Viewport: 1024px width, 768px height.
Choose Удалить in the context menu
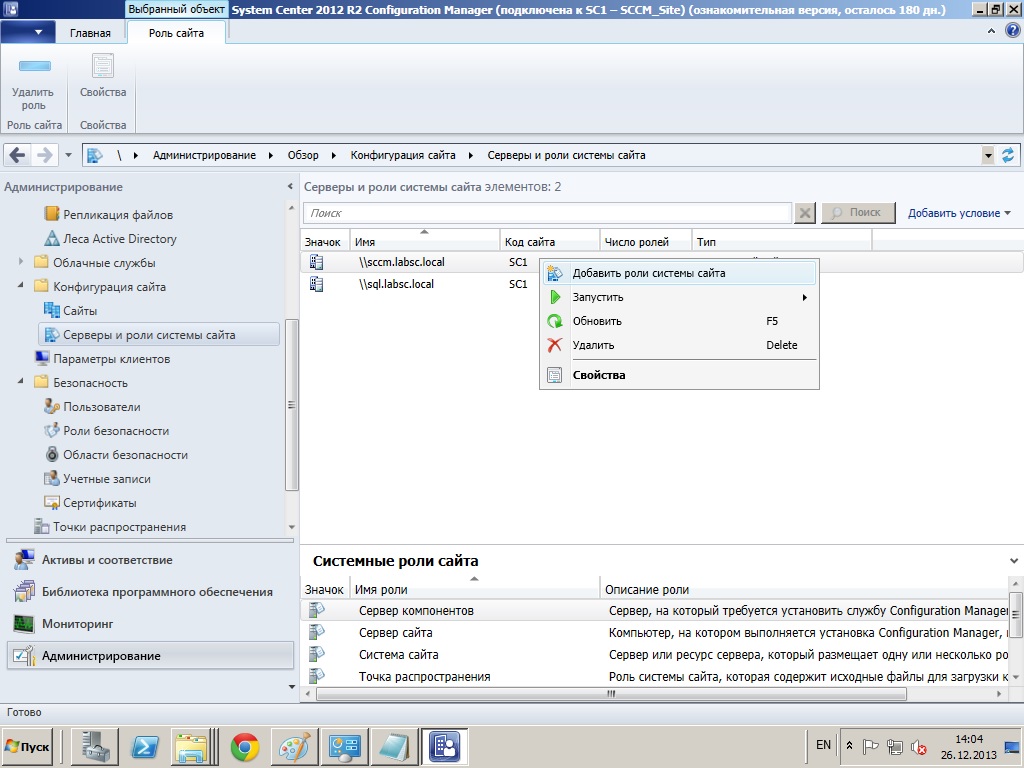click(x=679, y=345)
